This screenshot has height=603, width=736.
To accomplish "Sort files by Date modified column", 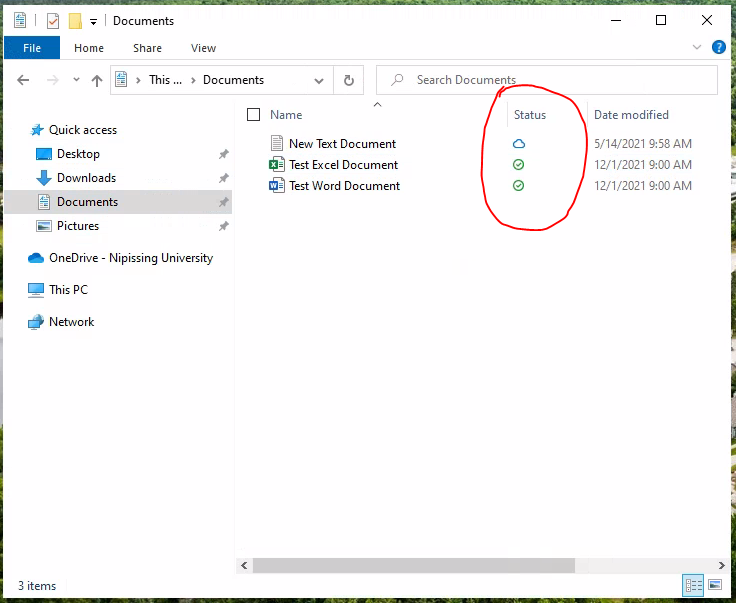I will pyautogui.click(x=631, y=115).
